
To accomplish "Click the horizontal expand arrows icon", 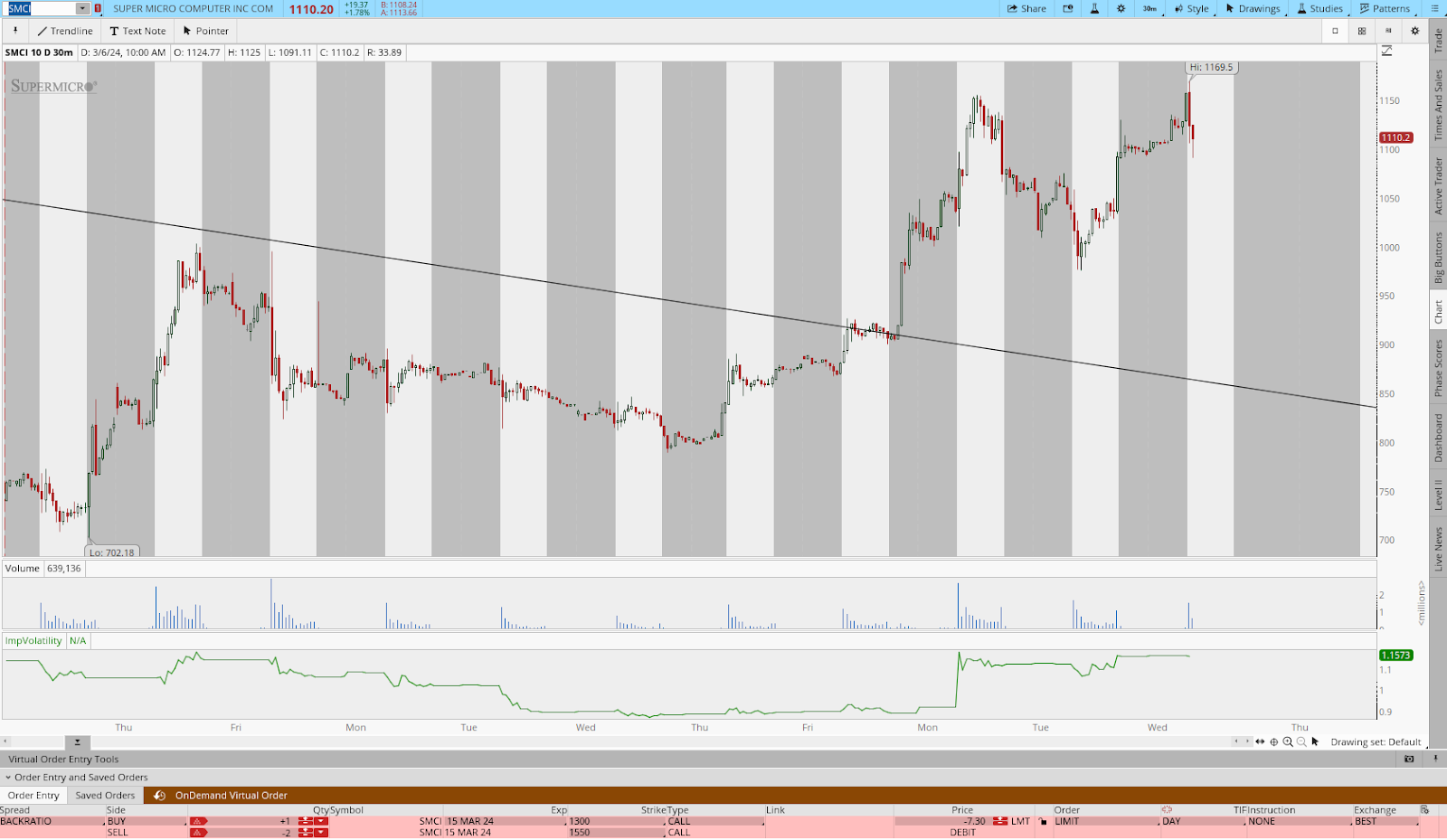I will click(1260, 741).
